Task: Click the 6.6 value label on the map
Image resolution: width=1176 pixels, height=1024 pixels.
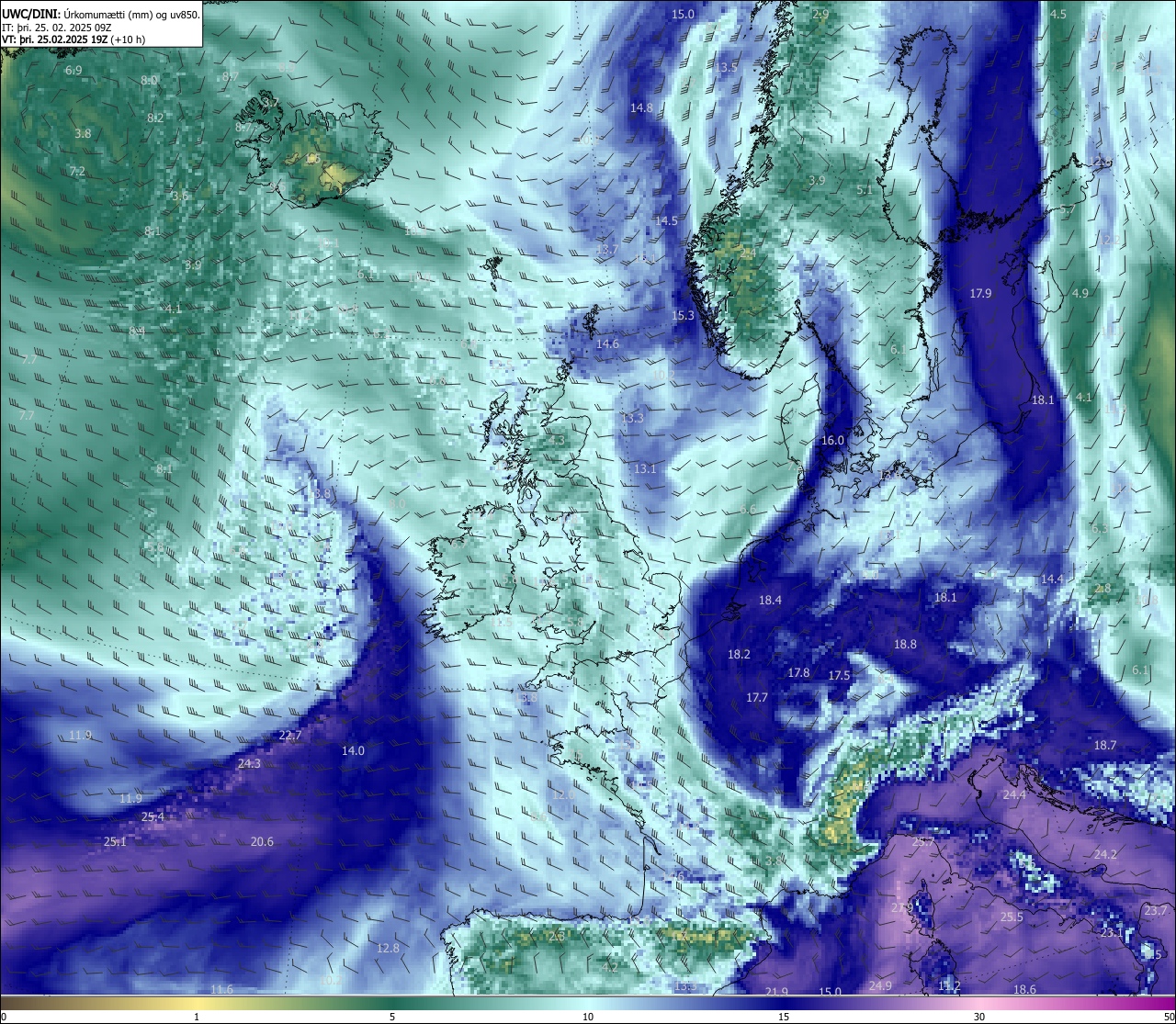Action: (x=748, y=510)
